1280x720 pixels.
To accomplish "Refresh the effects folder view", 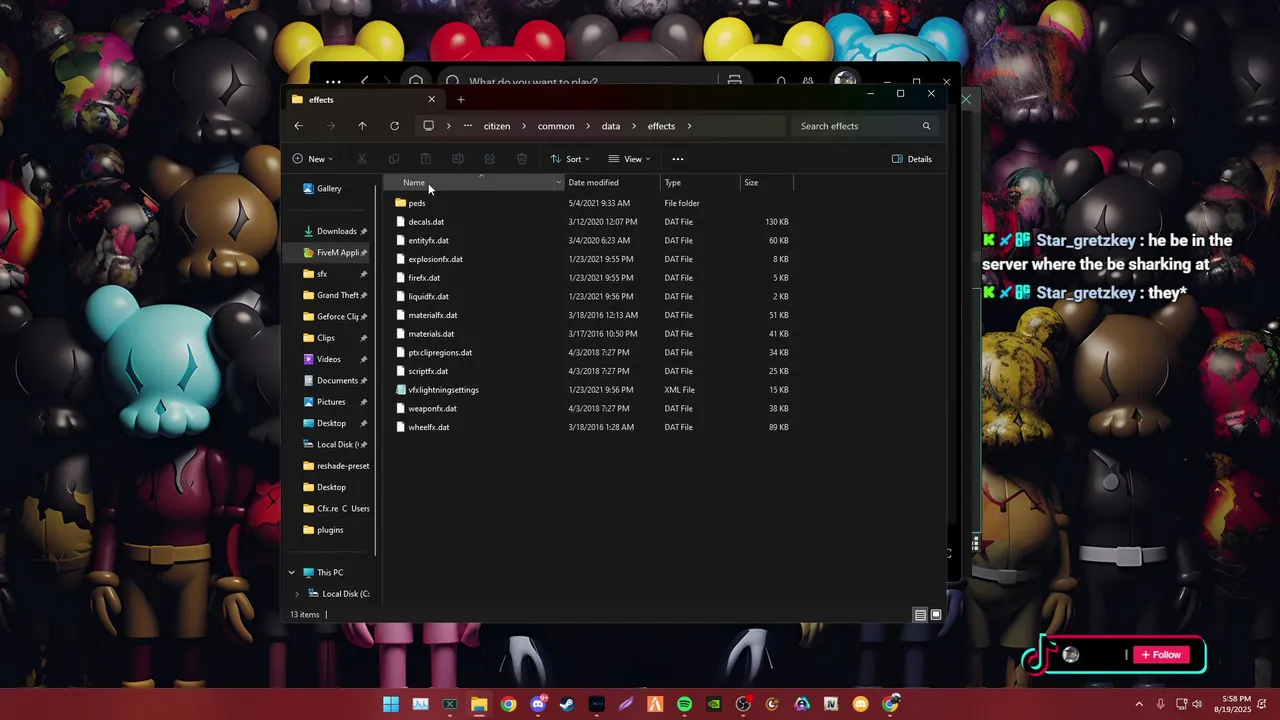I will pyautogui.click(x=394, y=126).
